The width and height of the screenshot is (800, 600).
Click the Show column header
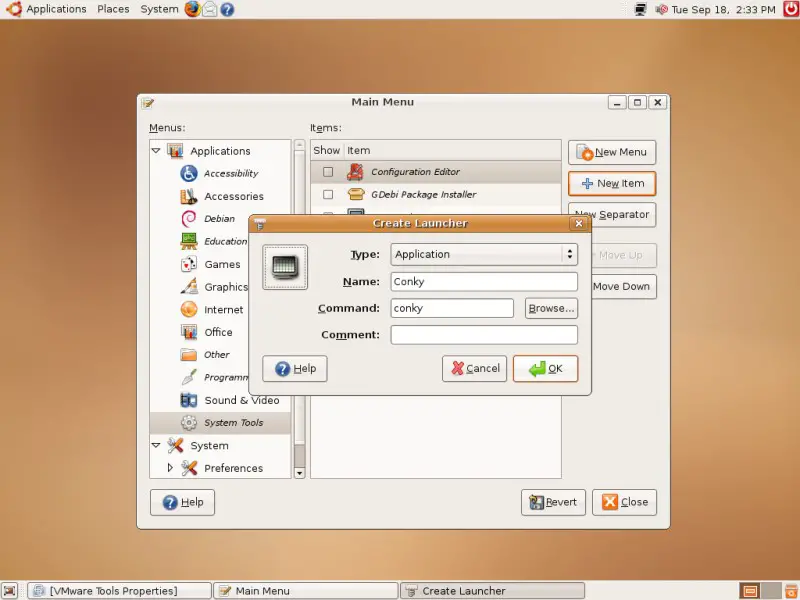pyautogui.click(x=327, y=151)
